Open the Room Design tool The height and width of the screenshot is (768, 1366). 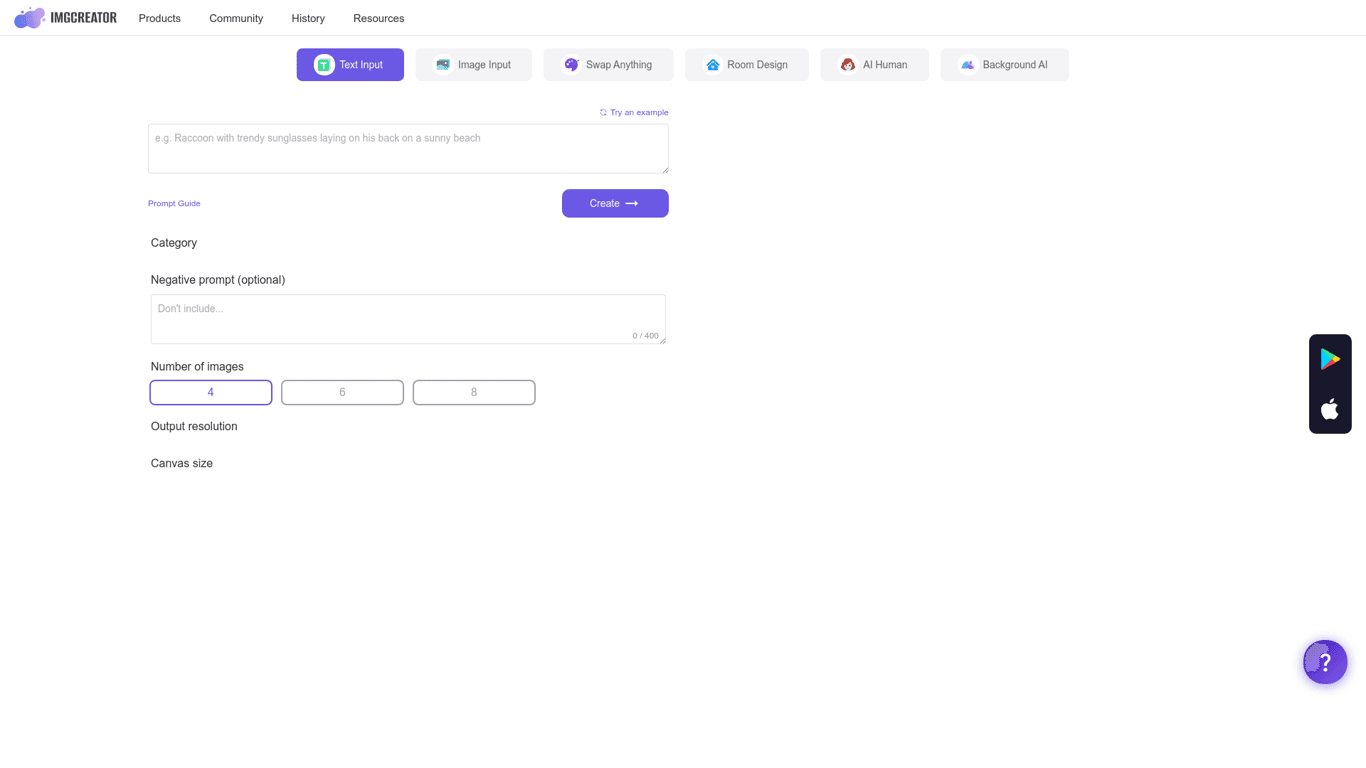(746, 65)
